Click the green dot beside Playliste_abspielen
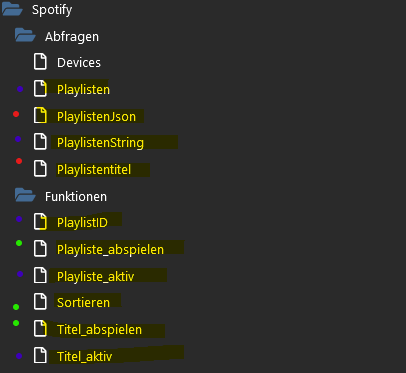This screenshot has height=373, width=406. pos(19,243)
